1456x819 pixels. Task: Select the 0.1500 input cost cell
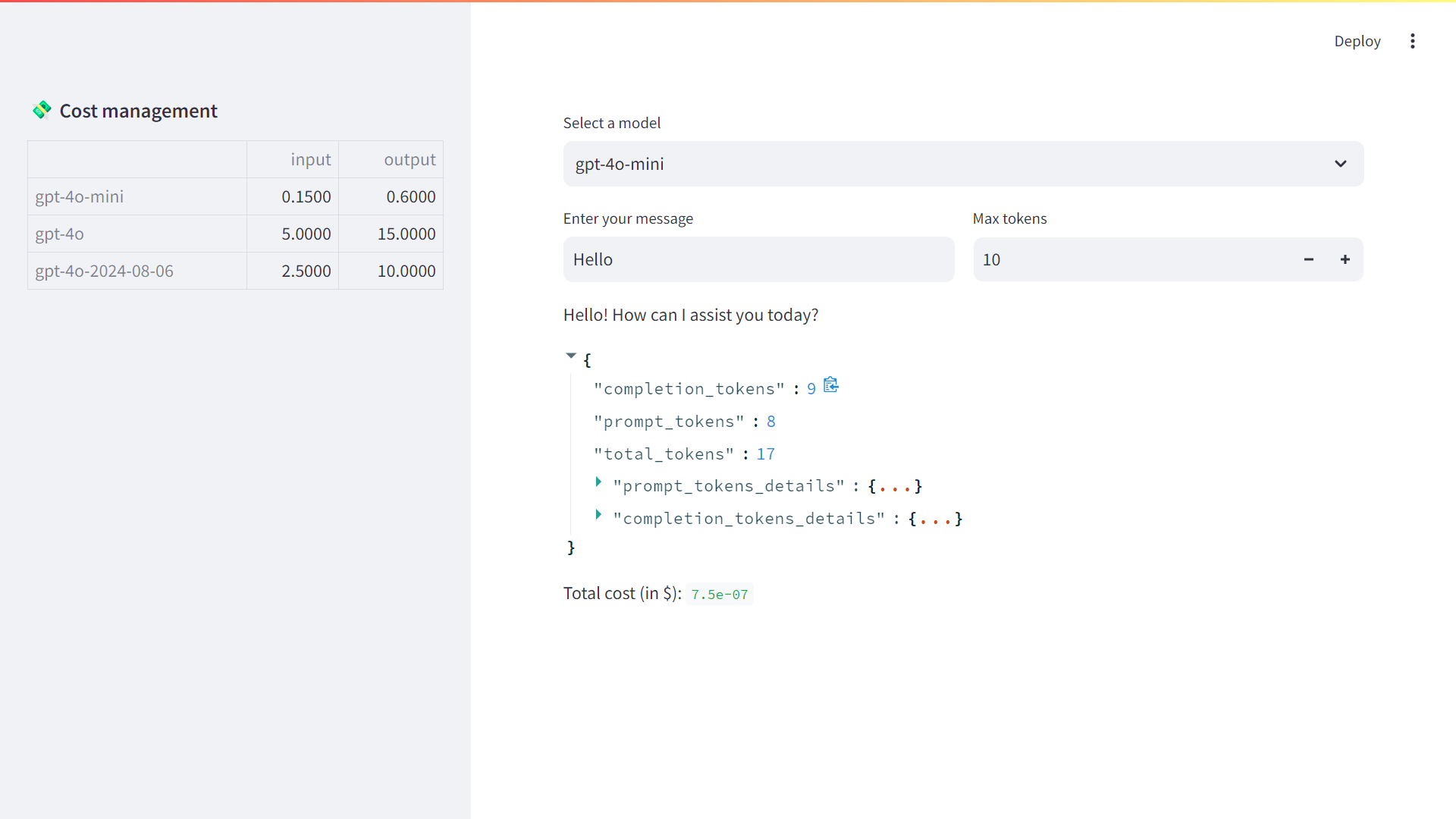[x=293, y=196]
